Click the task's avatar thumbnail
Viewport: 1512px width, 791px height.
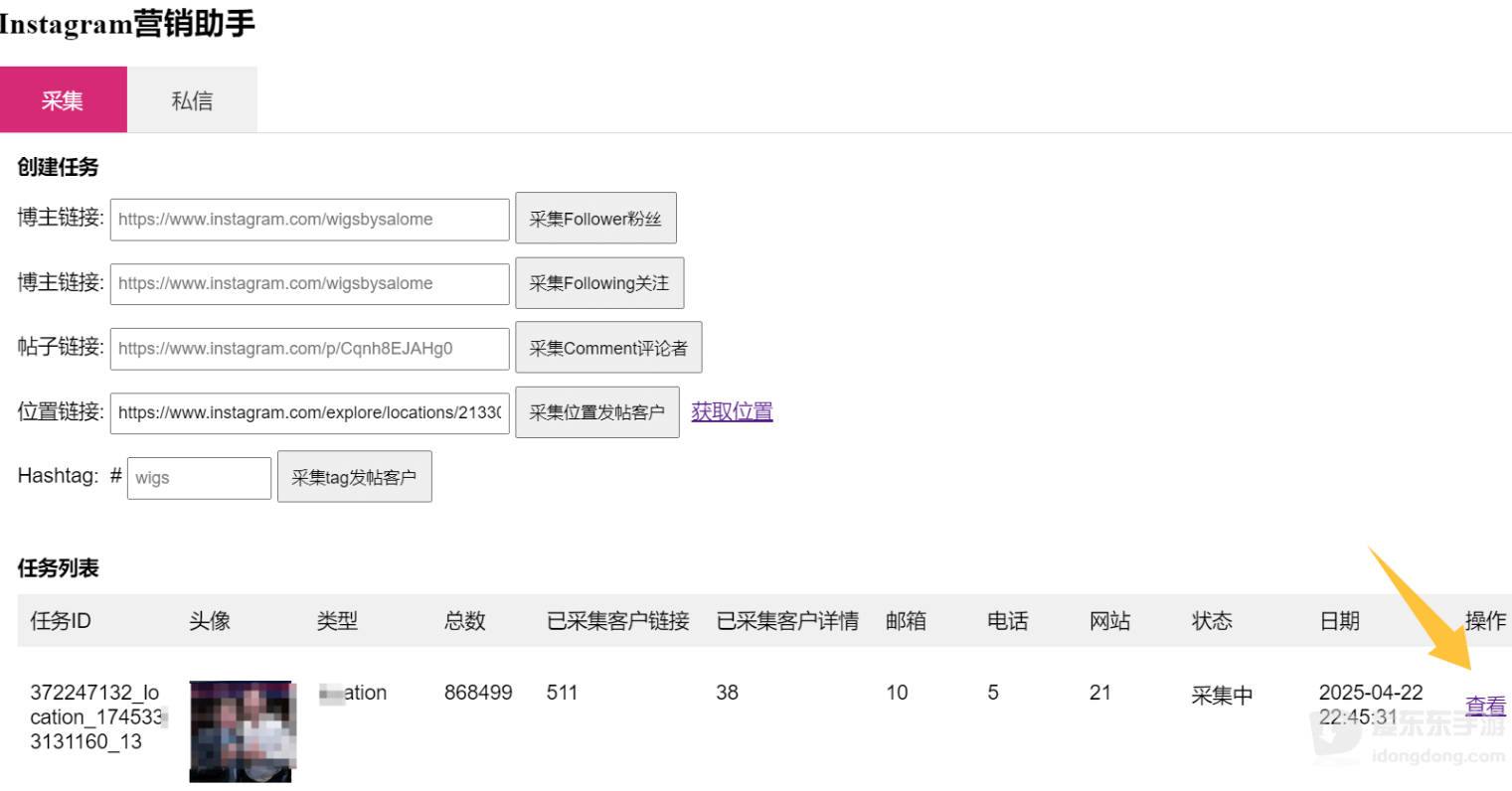(x=242, y=731)
